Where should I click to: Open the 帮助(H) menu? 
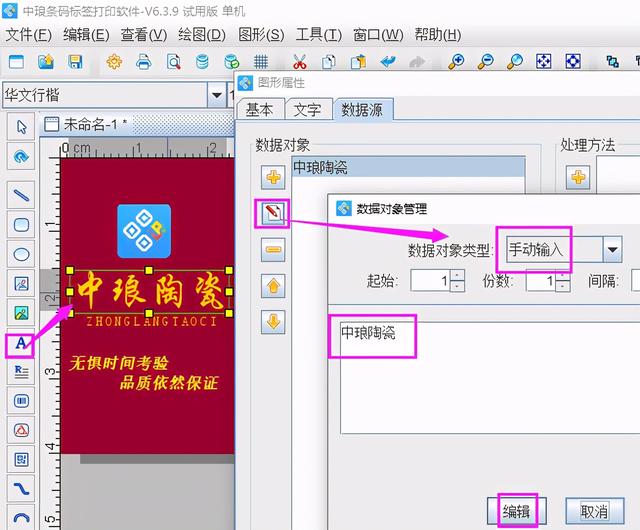438,35
